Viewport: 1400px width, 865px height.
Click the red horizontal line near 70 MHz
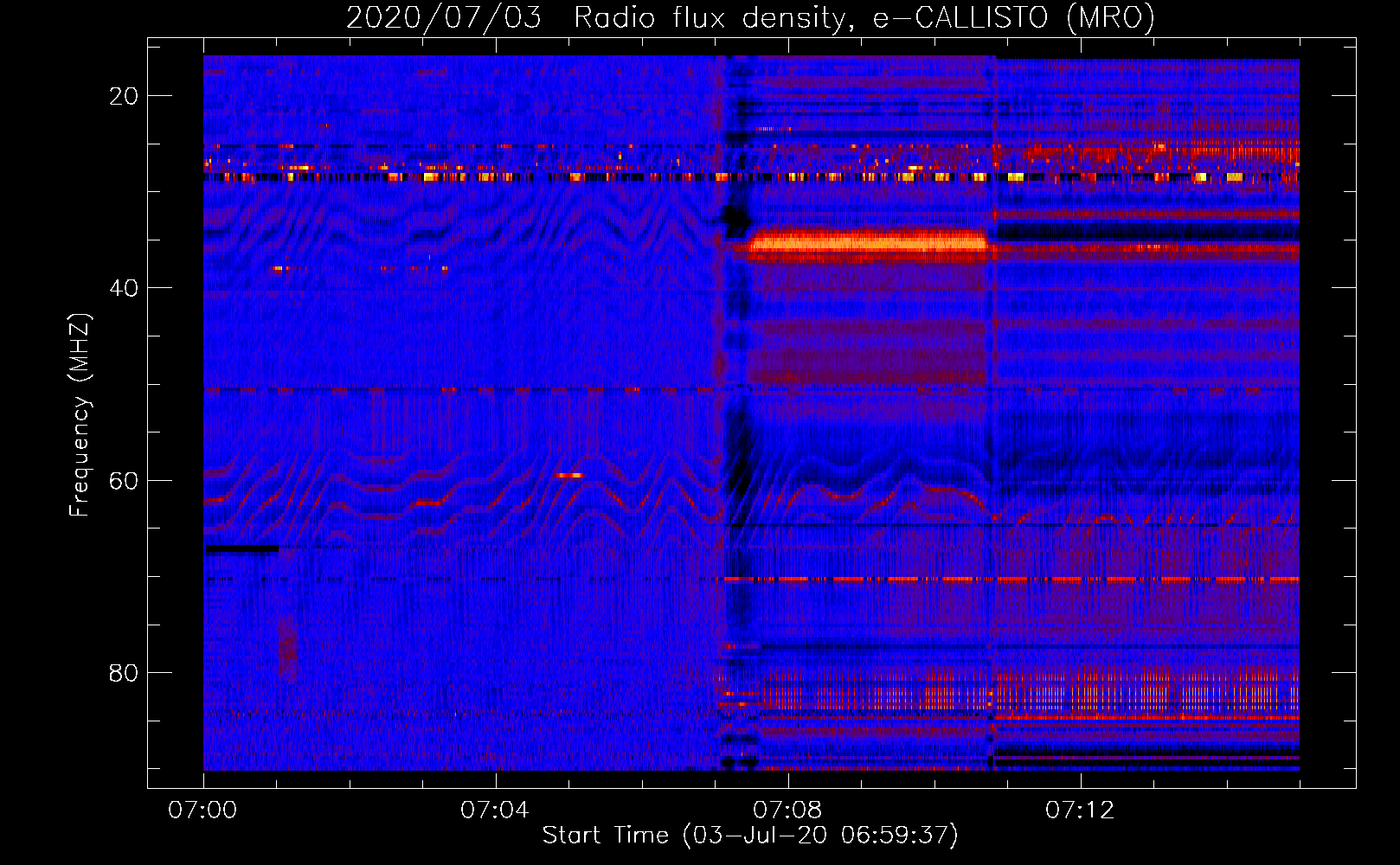click(x=1011, y=579)
